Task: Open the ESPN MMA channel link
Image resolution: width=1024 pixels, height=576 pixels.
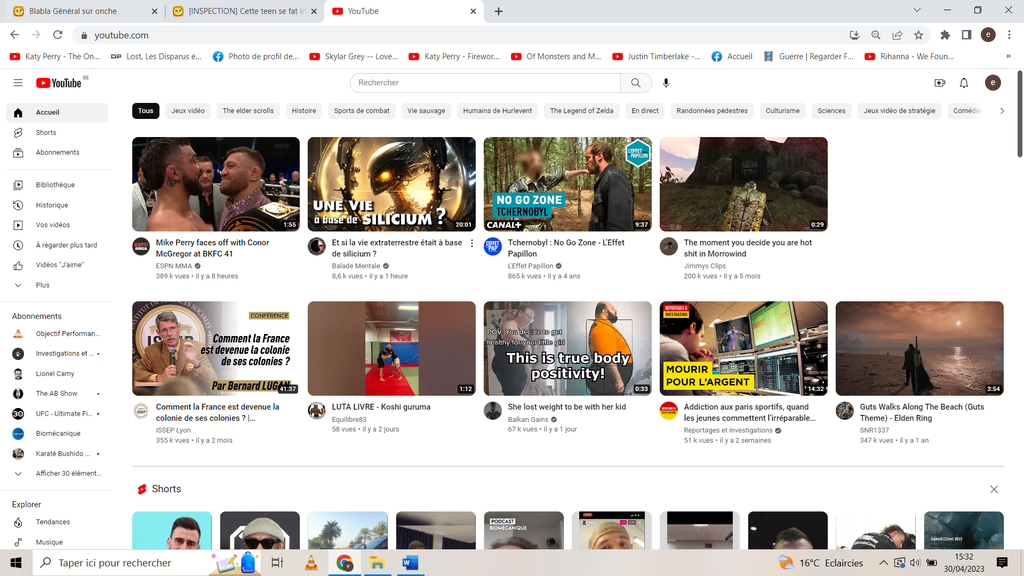Action: pyautogui.click(x=175, y=266)
